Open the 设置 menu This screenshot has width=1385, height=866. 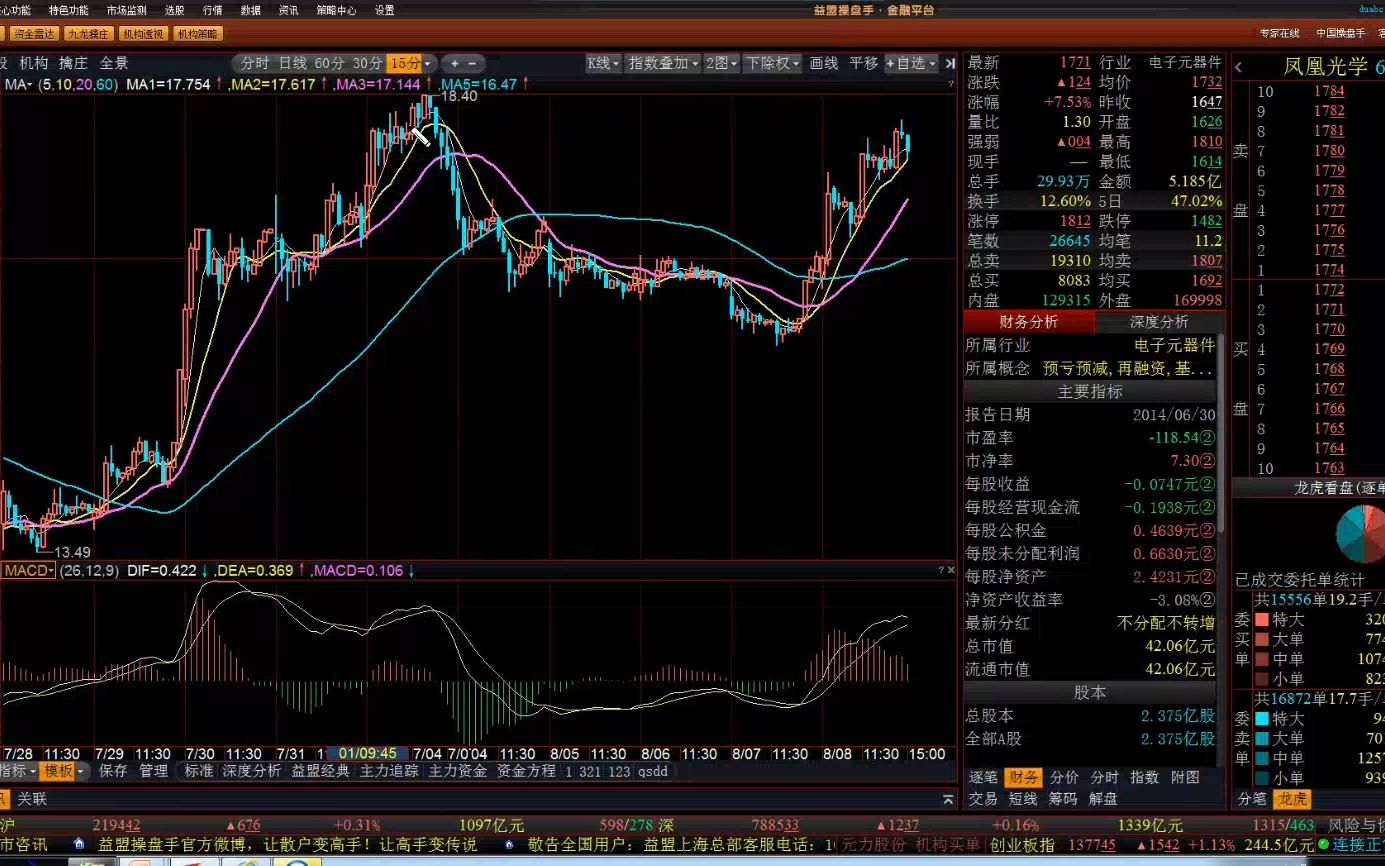tap(384, 10)
